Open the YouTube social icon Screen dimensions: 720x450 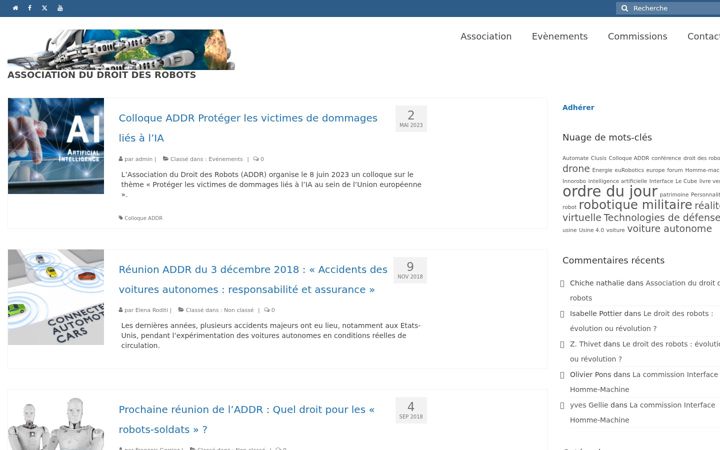60,8
